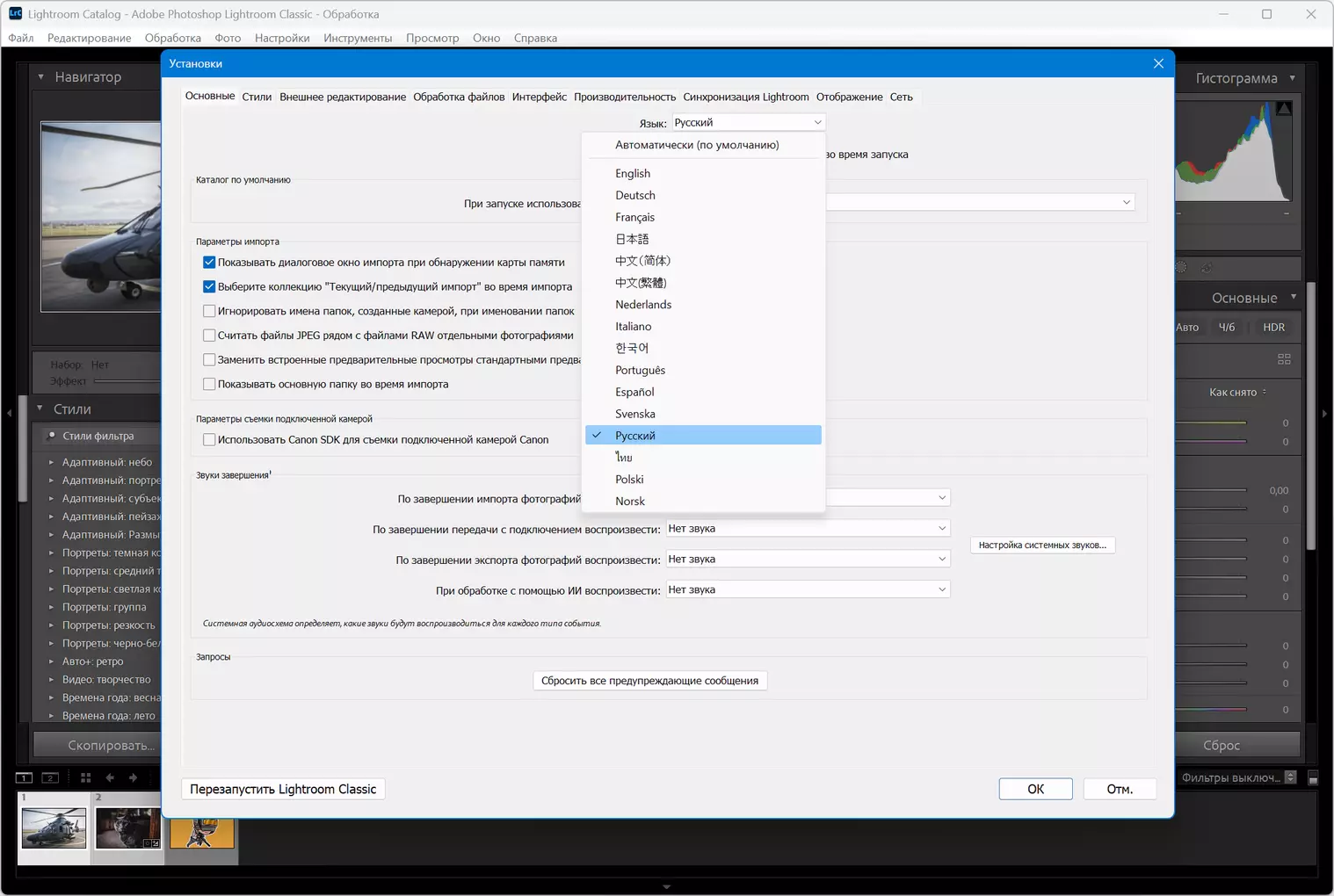Select main window display mode 1 icon
Viewport: 1334px width, 896px height.
24,777
